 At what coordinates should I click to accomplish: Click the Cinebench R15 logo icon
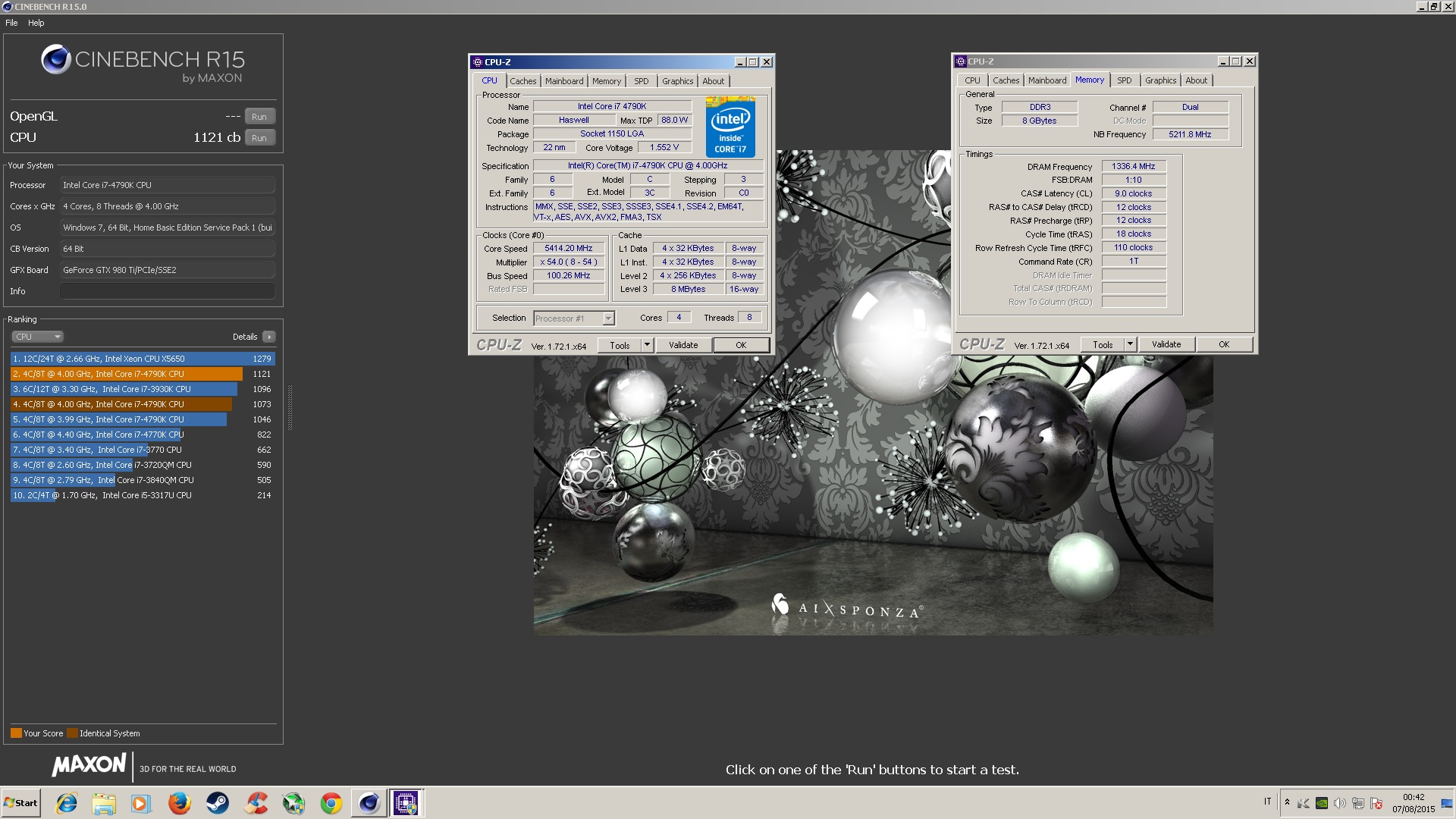(56, 59)
